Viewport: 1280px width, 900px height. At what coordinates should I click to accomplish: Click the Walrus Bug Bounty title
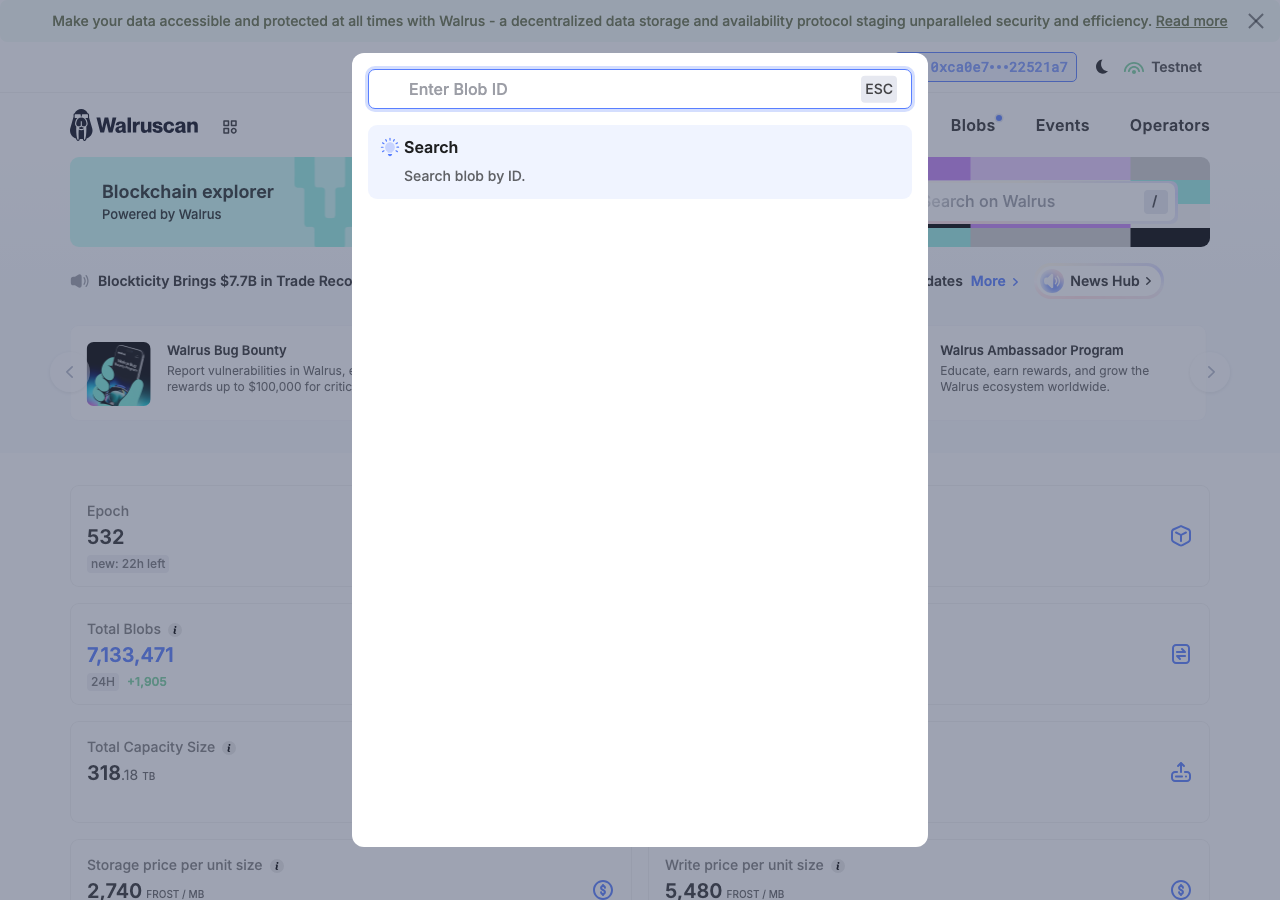pos(227,350)
